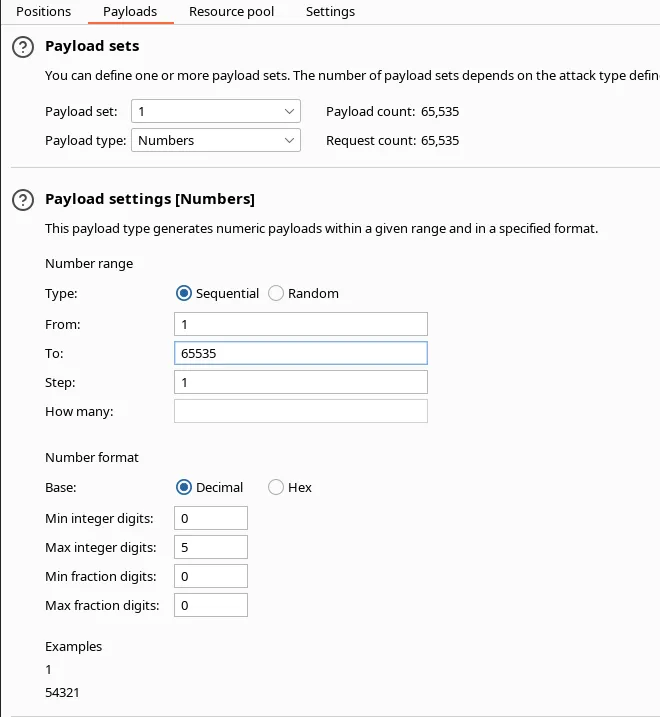Screen dimensions: 660x717
Task: Click the From number field
Action: tap(300, 324)
